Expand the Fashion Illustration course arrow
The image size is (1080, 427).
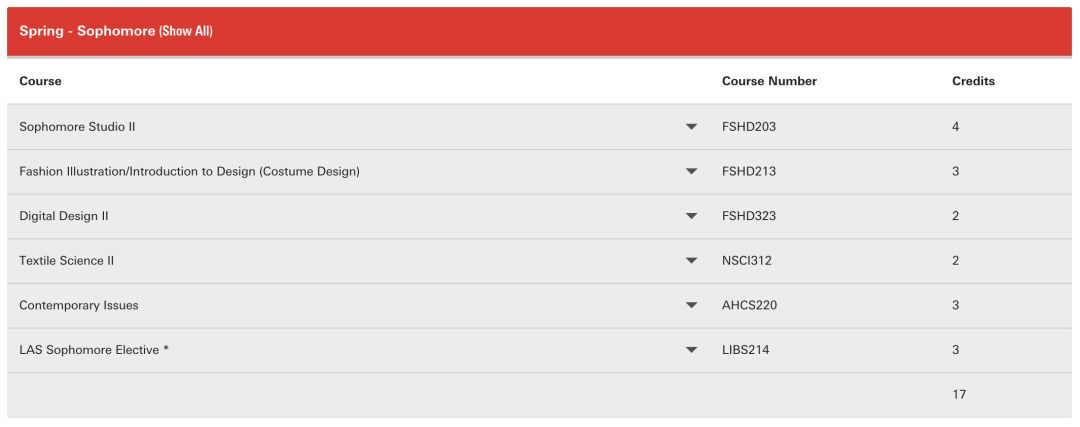coord(691,172)
